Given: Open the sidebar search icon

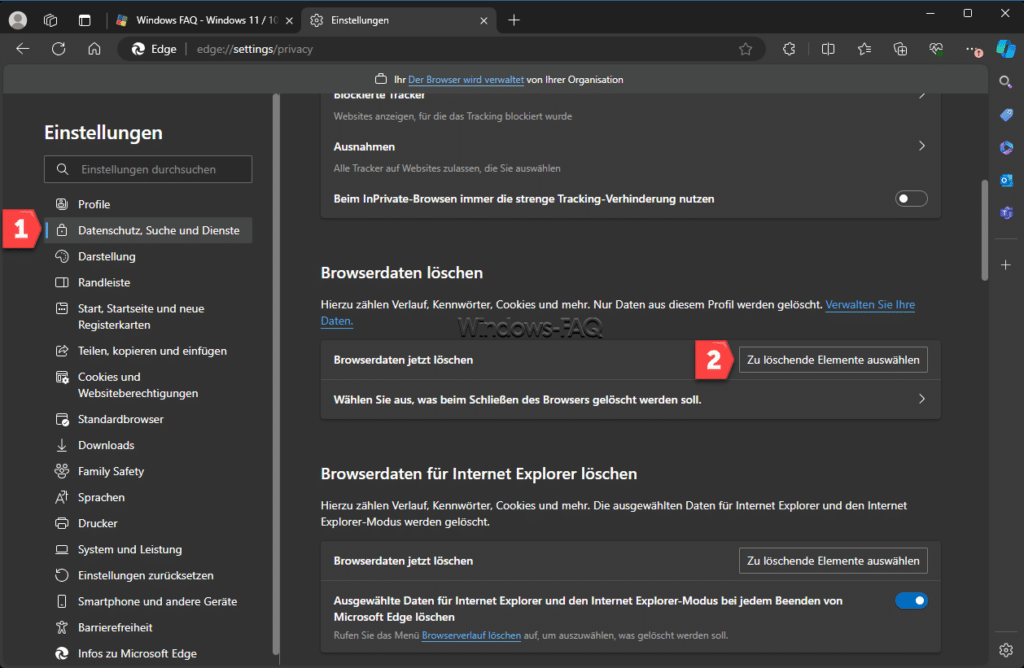Looking at the screenshot, I should click(1006, 82).
